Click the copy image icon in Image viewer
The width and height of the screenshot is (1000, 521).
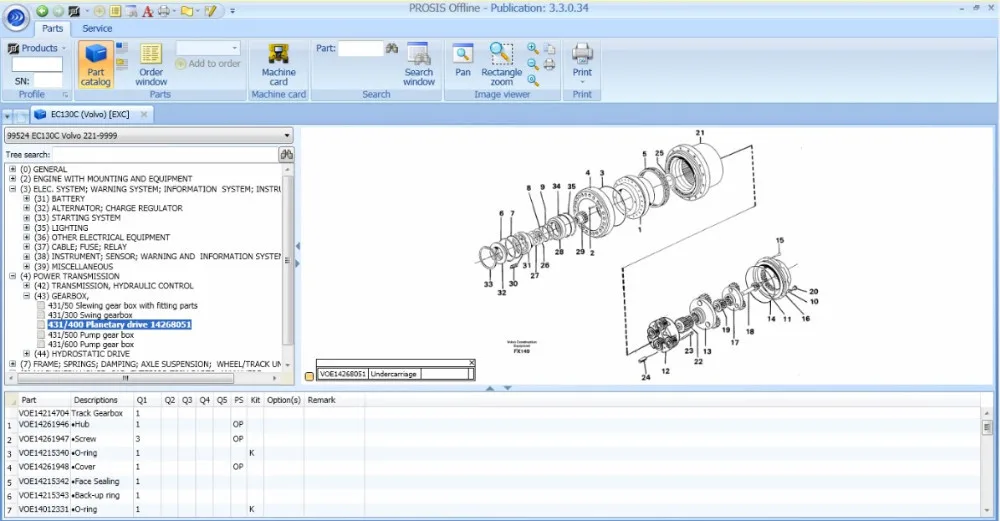[x=549, y=48]
